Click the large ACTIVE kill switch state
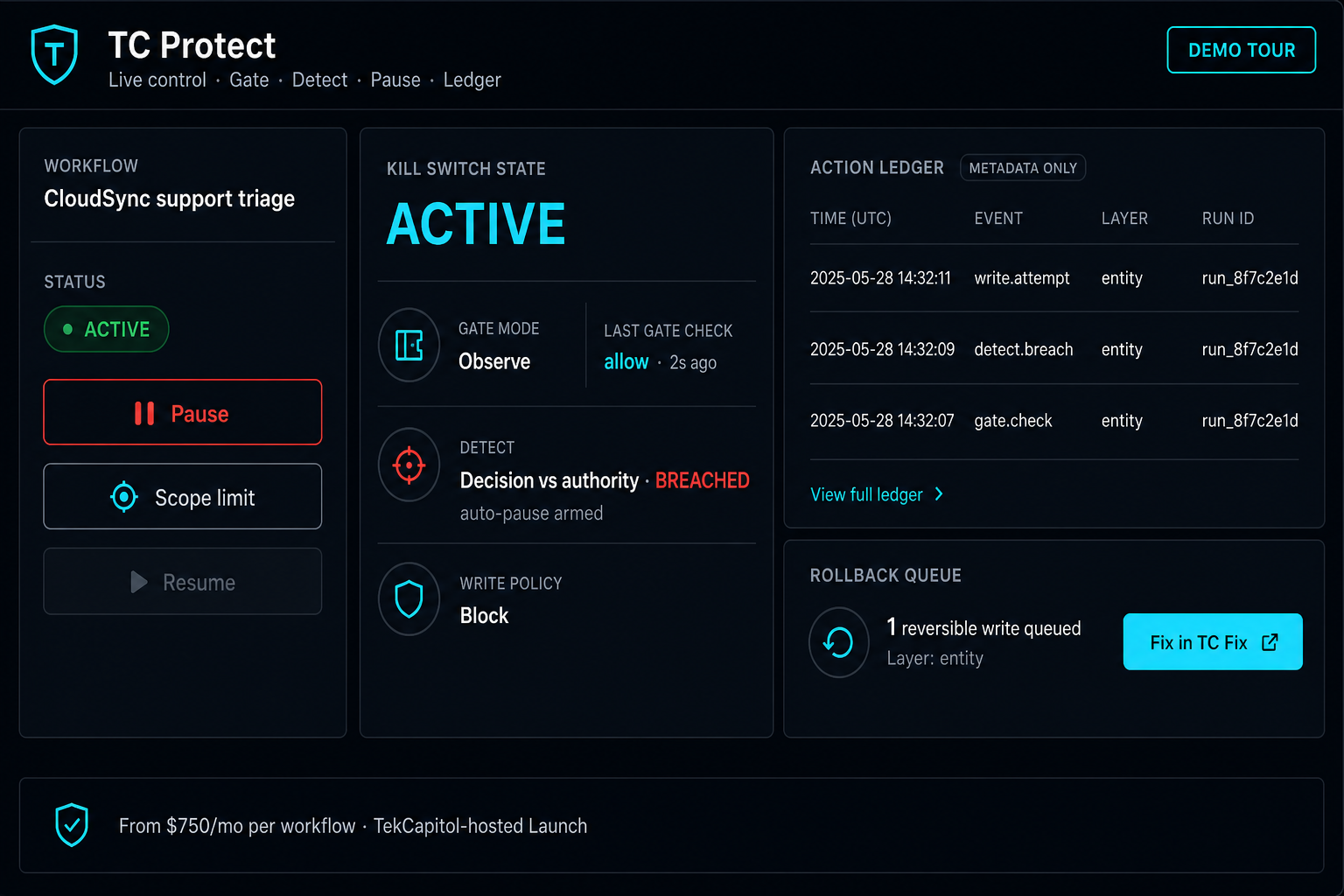This screenshot has width=1344, height=896. [x=476, y=224]
